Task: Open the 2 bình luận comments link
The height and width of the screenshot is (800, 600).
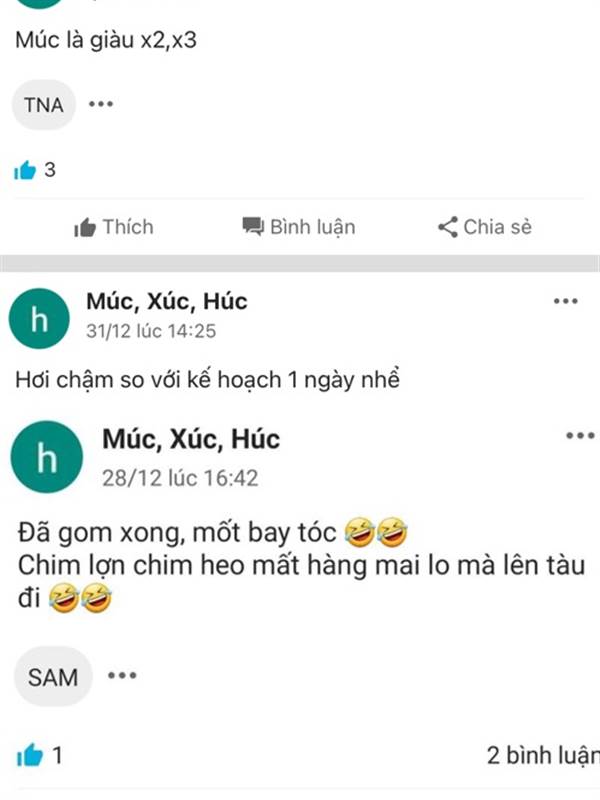Action: click(x=543, y=755)
